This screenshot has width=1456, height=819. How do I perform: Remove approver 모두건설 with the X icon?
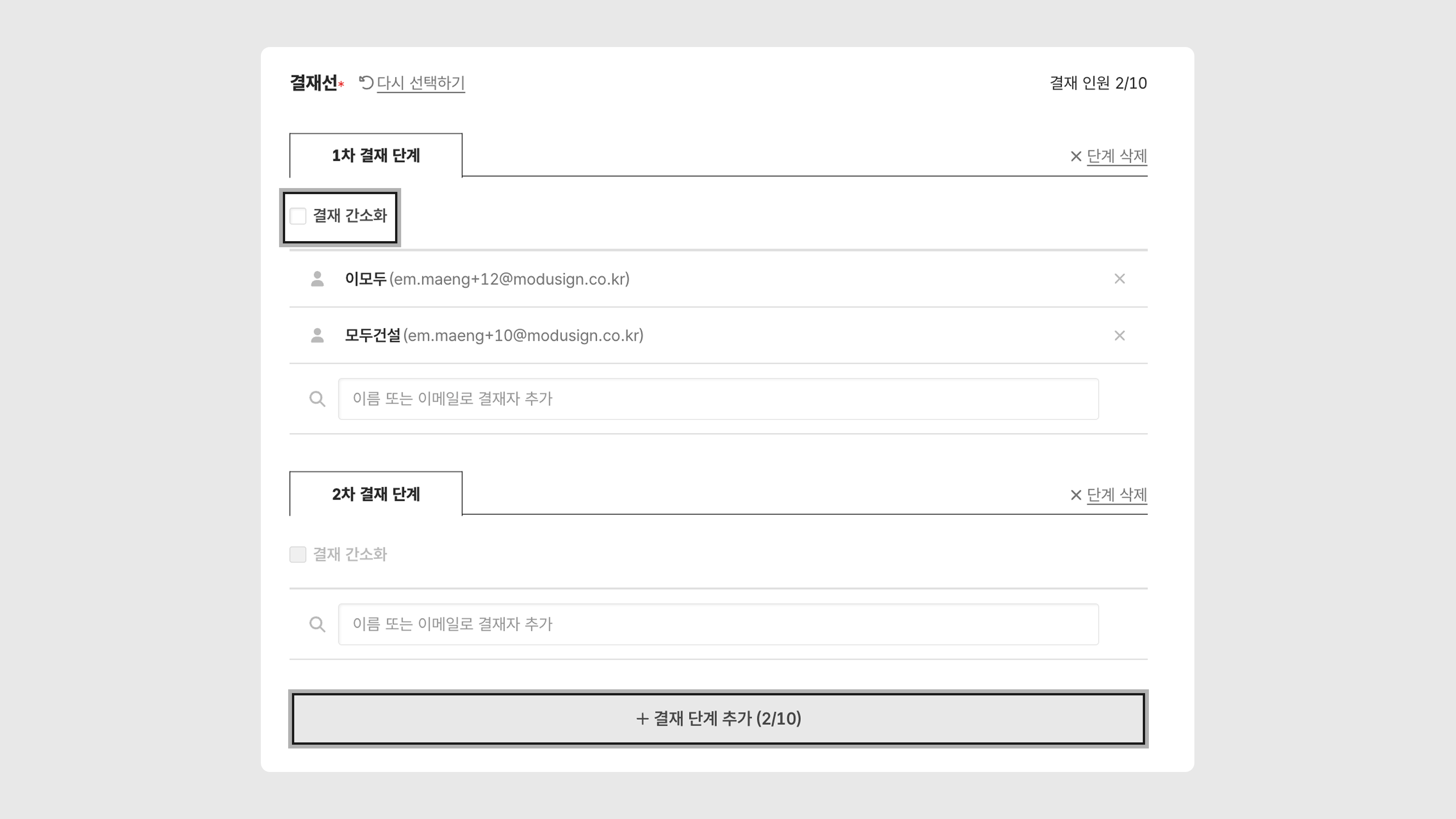tap(1119, 336)
